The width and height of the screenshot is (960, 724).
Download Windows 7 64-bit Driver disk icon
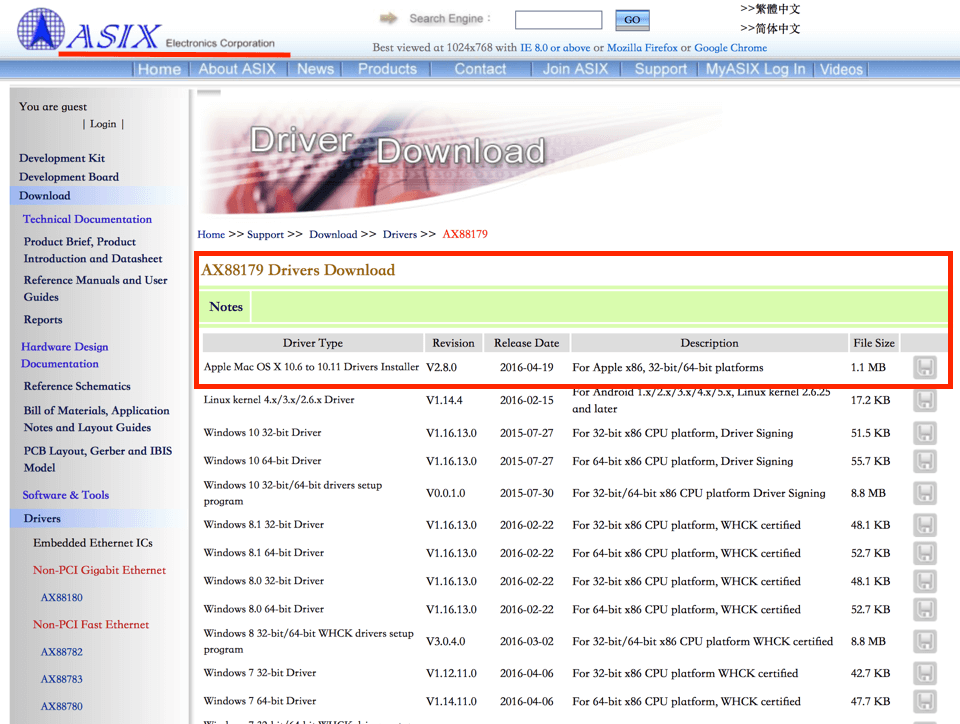tap(925, 701)
